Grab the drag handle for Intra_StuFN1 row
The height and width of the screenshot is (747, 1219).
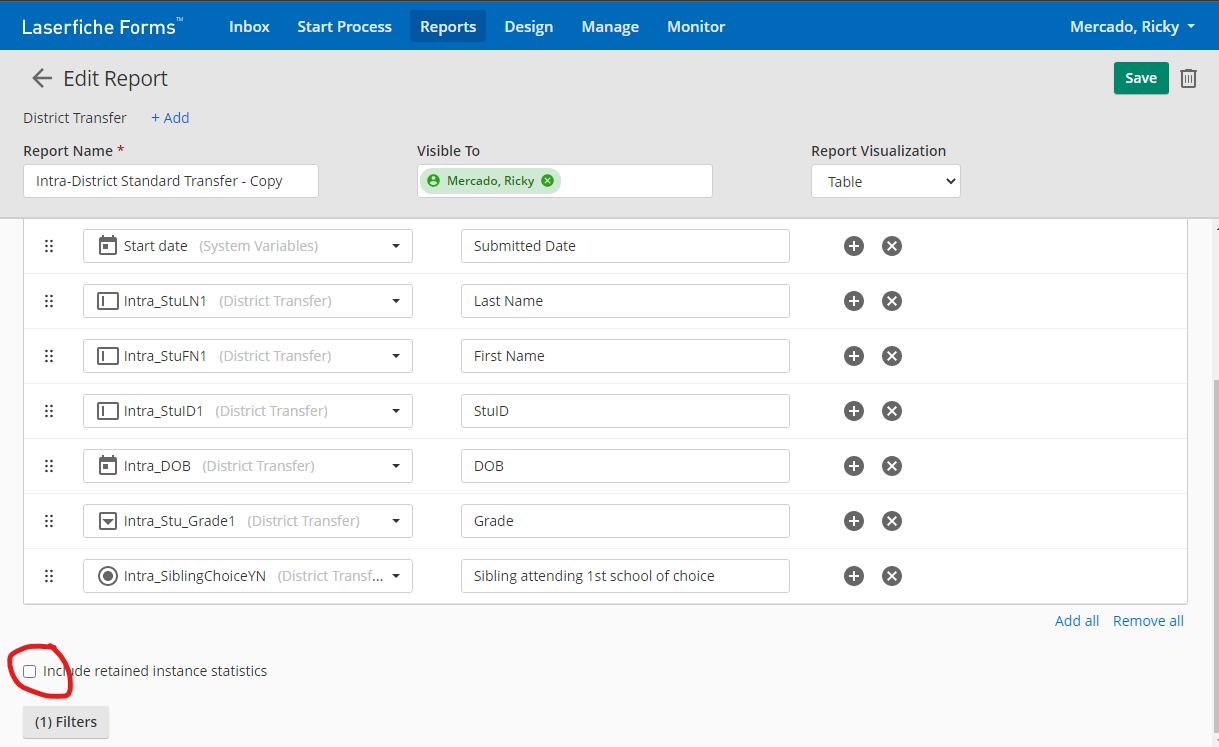tap(49, 356)
